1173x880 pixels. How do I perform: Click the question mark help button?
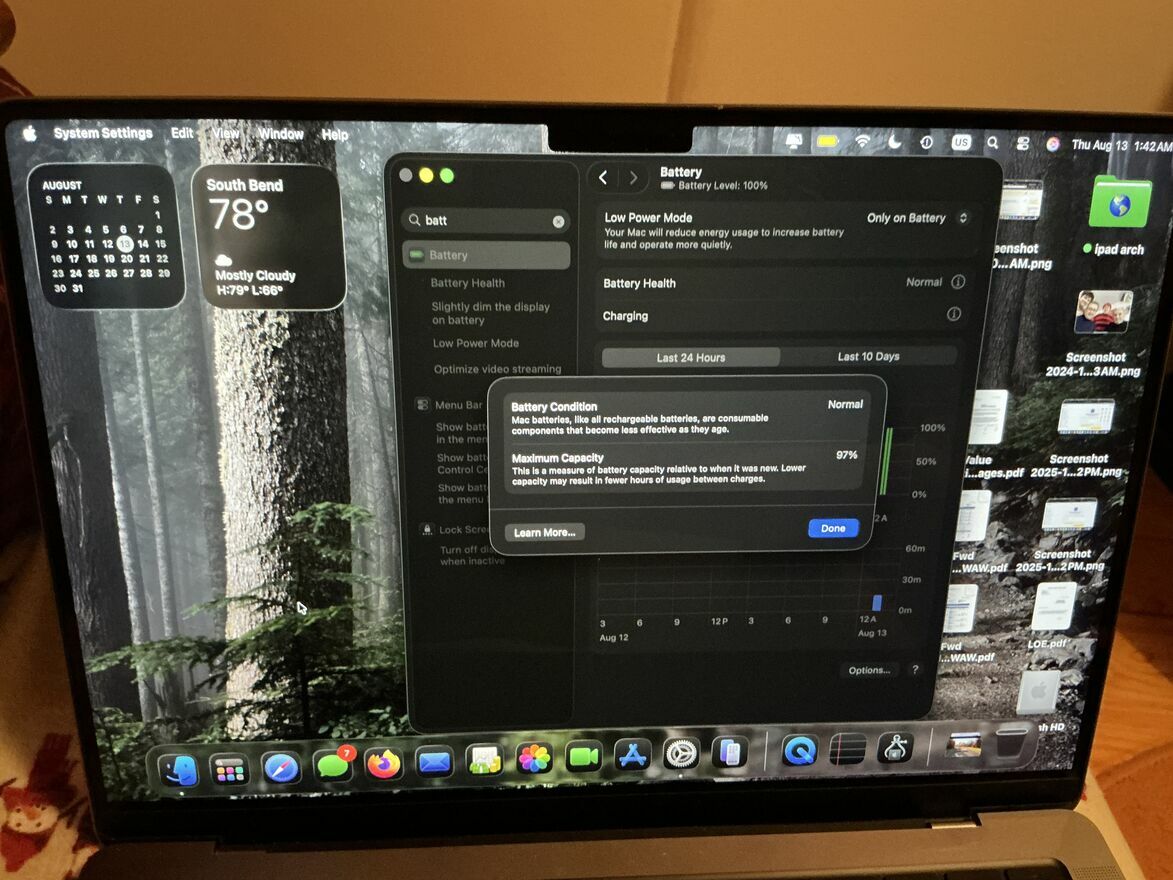[x=915, y=670]
